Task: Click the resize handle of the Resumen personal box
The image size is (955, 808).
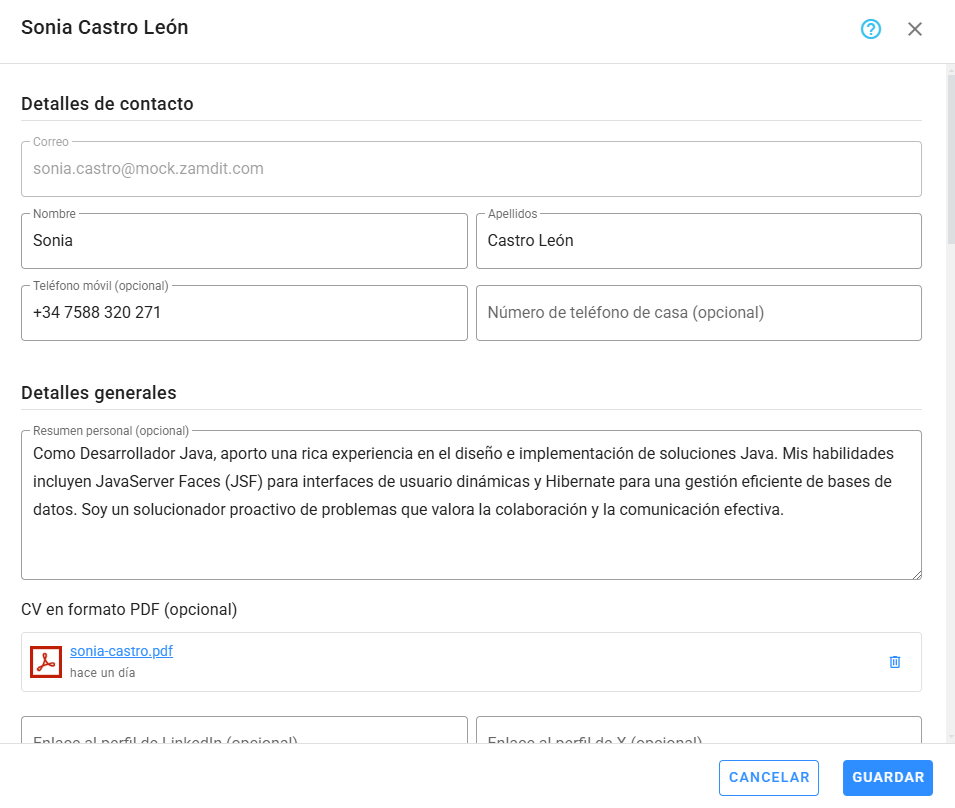Action: click(915, 572)
